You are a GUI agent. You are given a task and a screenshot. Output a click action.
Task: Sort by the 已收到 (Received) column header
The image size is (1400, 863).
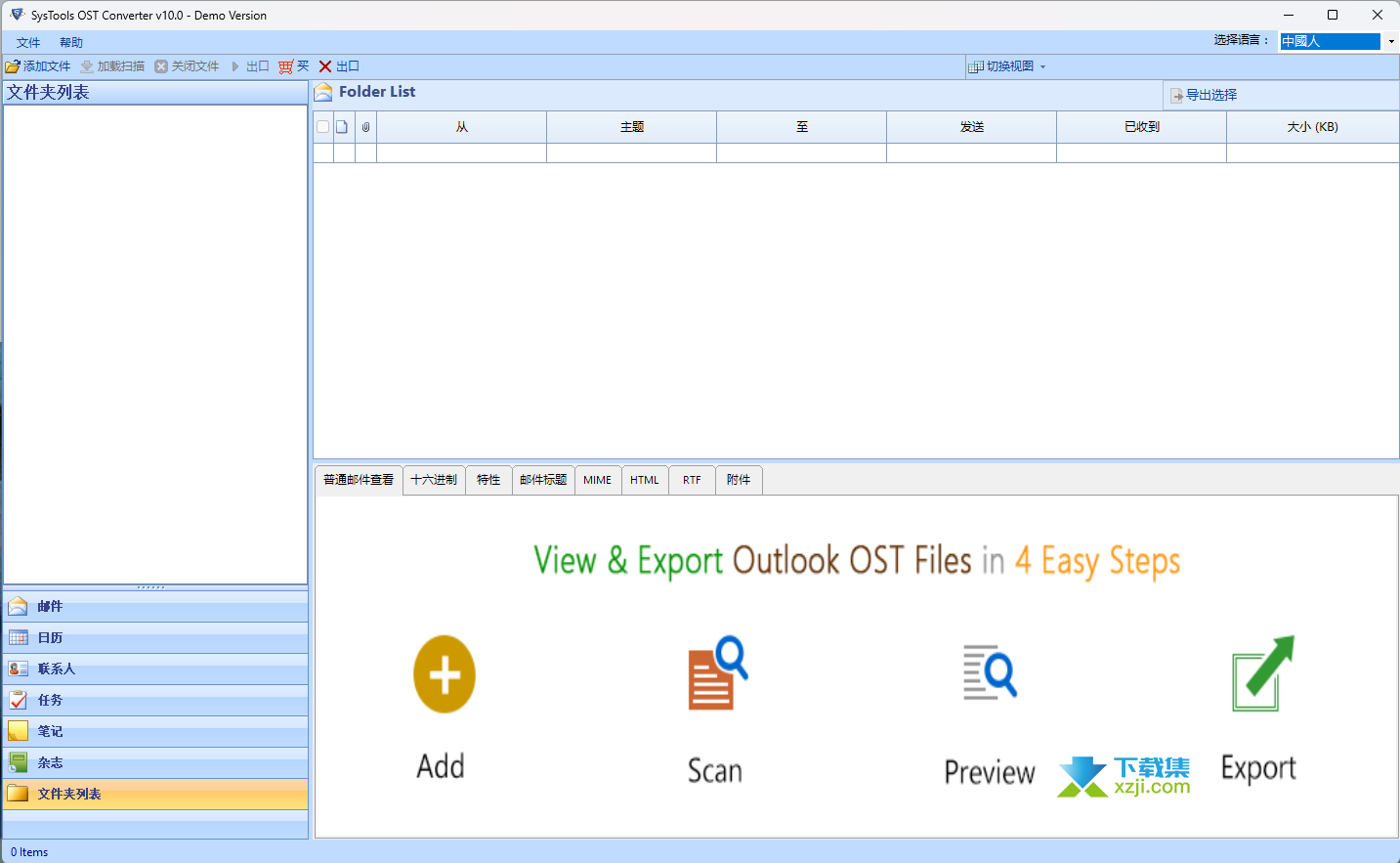(x=1142, y=127)
